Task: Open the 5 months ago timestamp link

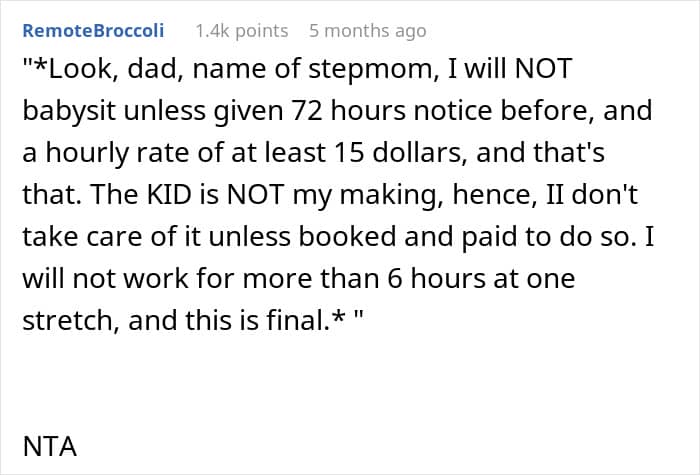Action: (367, 31)
